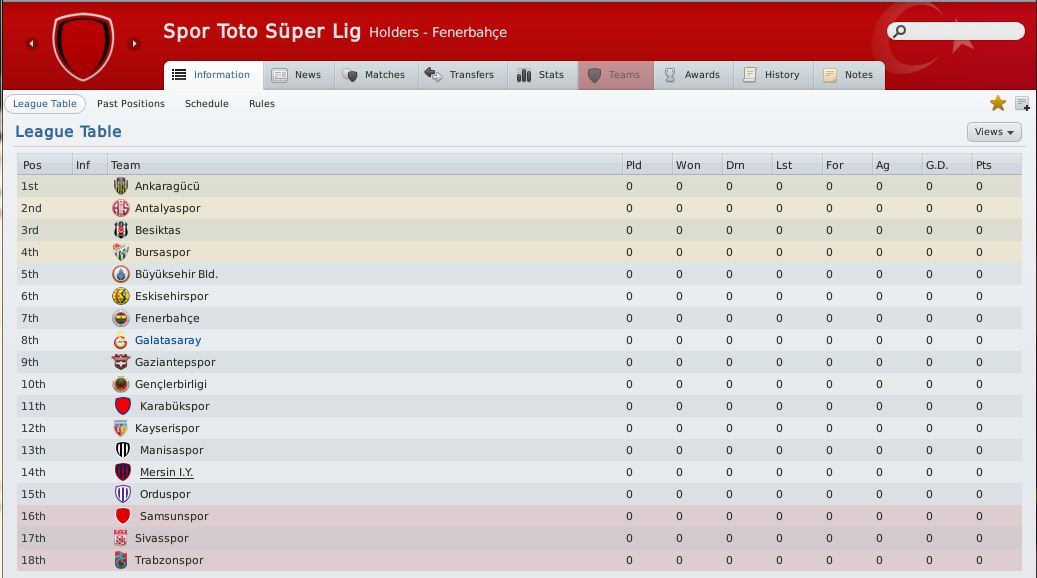Image resolution: width=1037 pixels, height=578 pixels.
Task: Open the Stats tab
Action: point(542,75)
